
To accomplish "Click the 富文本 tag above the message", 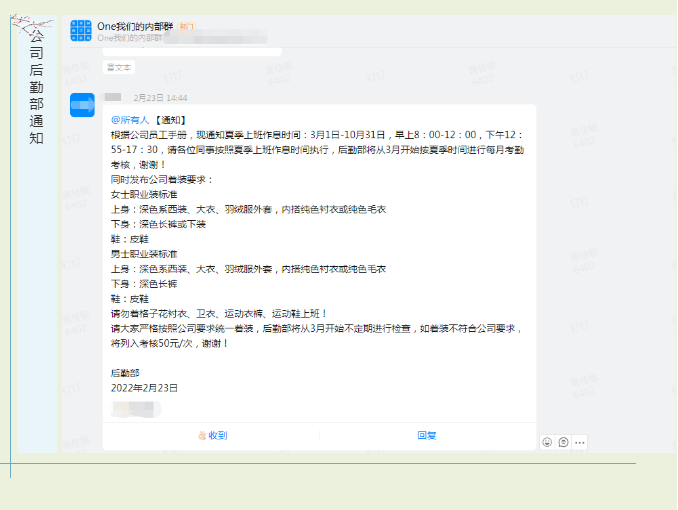I will click(x=119, y=67).
